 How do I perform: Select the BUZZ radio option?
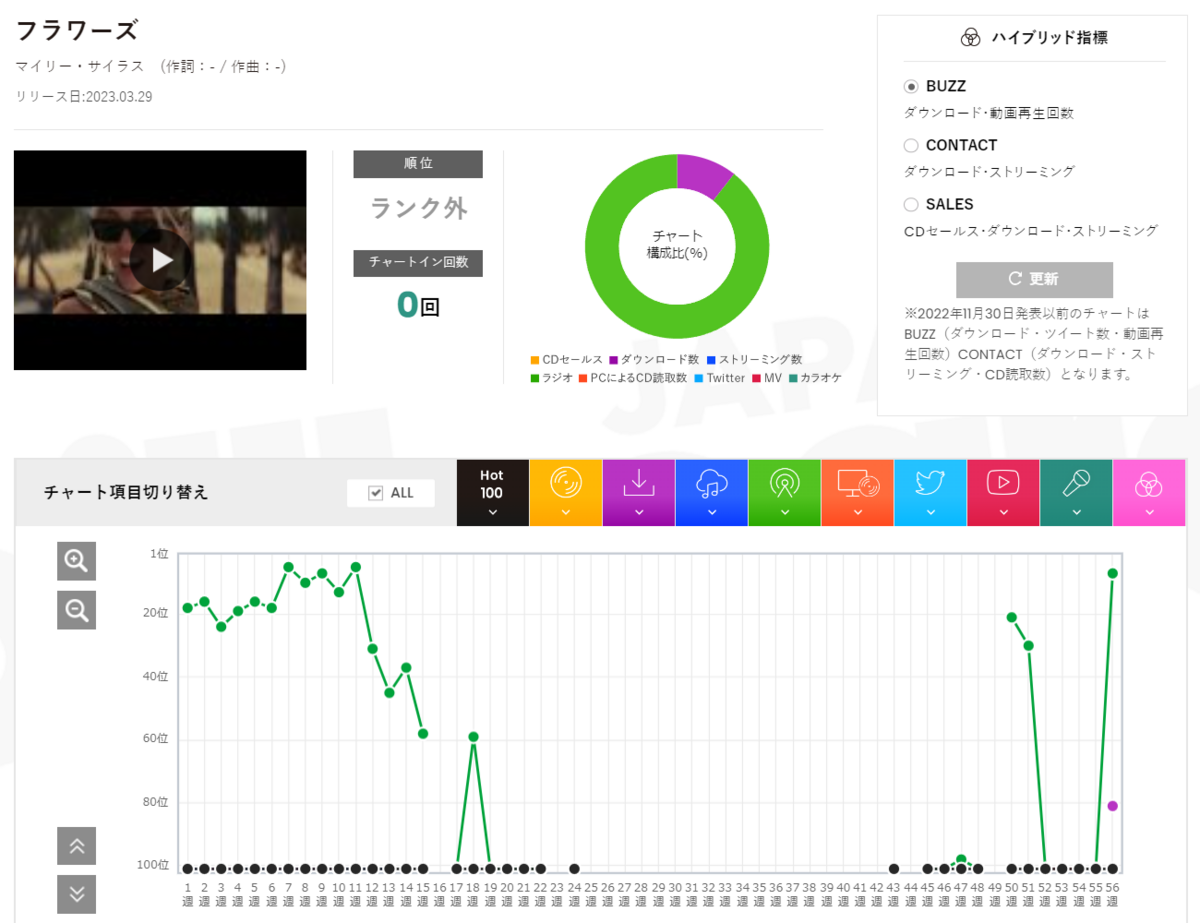[911, 87]
